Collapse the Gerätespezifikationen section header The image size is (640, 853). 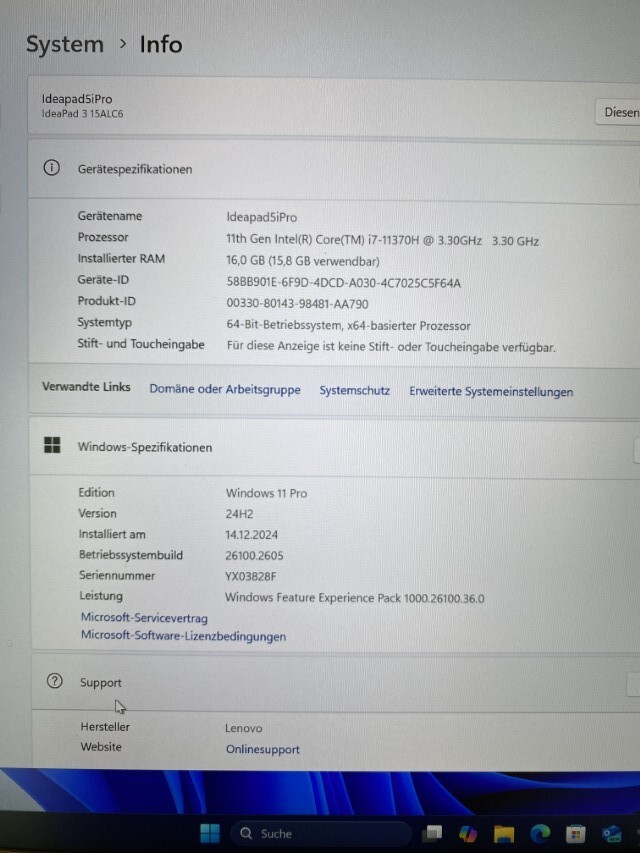pos(334,169)
